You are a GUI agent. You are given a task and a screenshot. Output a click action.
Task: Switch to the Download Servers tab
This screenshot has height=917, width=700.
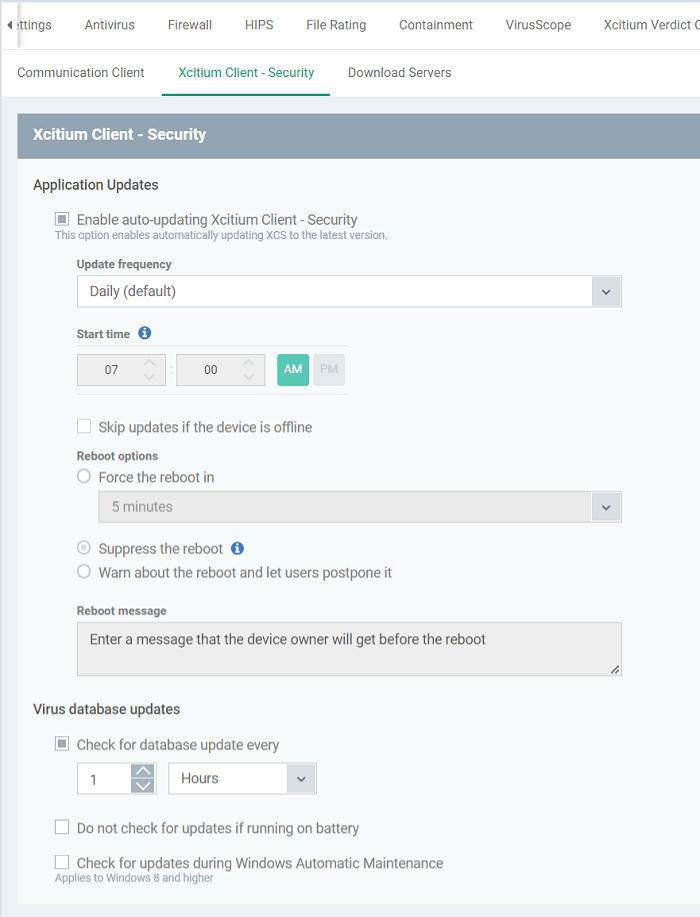[399, 72]
